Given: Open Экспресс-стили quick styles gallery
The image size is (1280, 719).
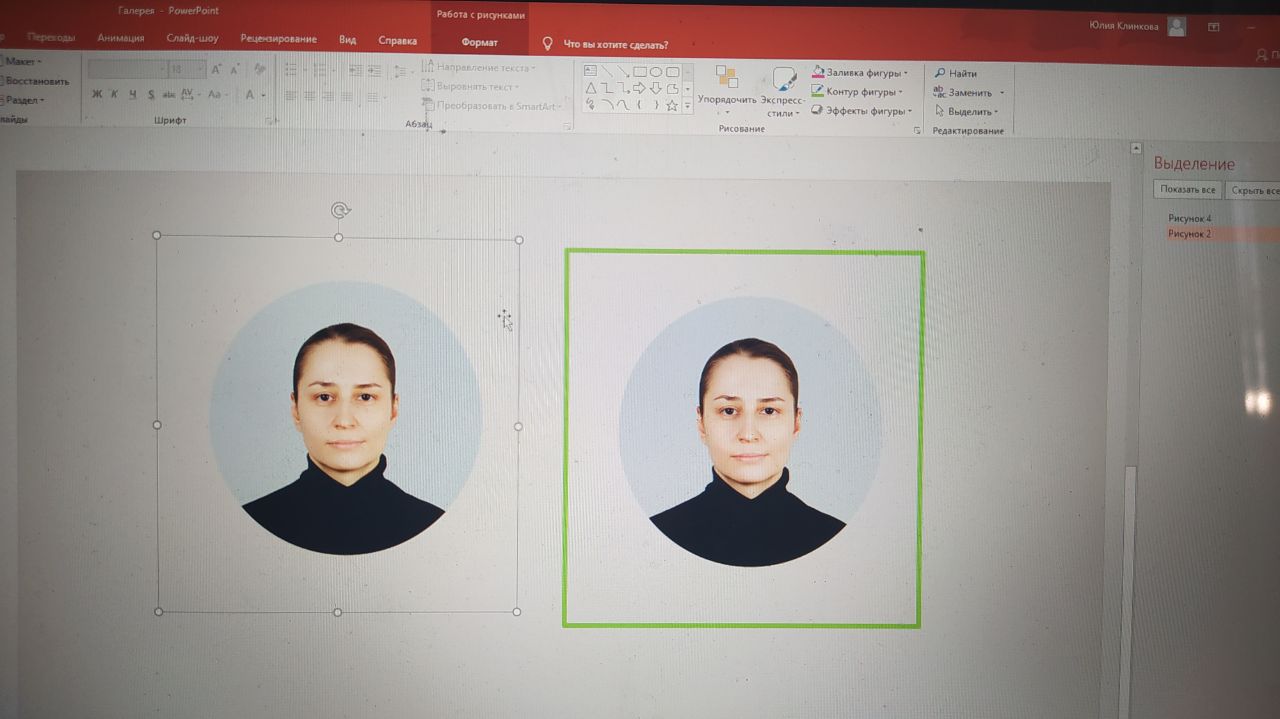Looking at the screenshot, I should click(x=783, y=91).
